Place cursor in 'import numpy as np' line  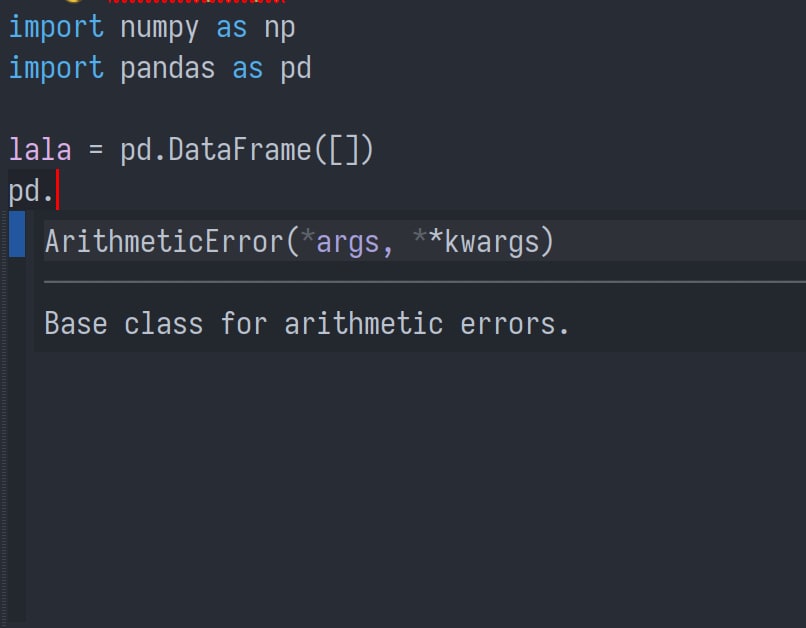point(152,27)
